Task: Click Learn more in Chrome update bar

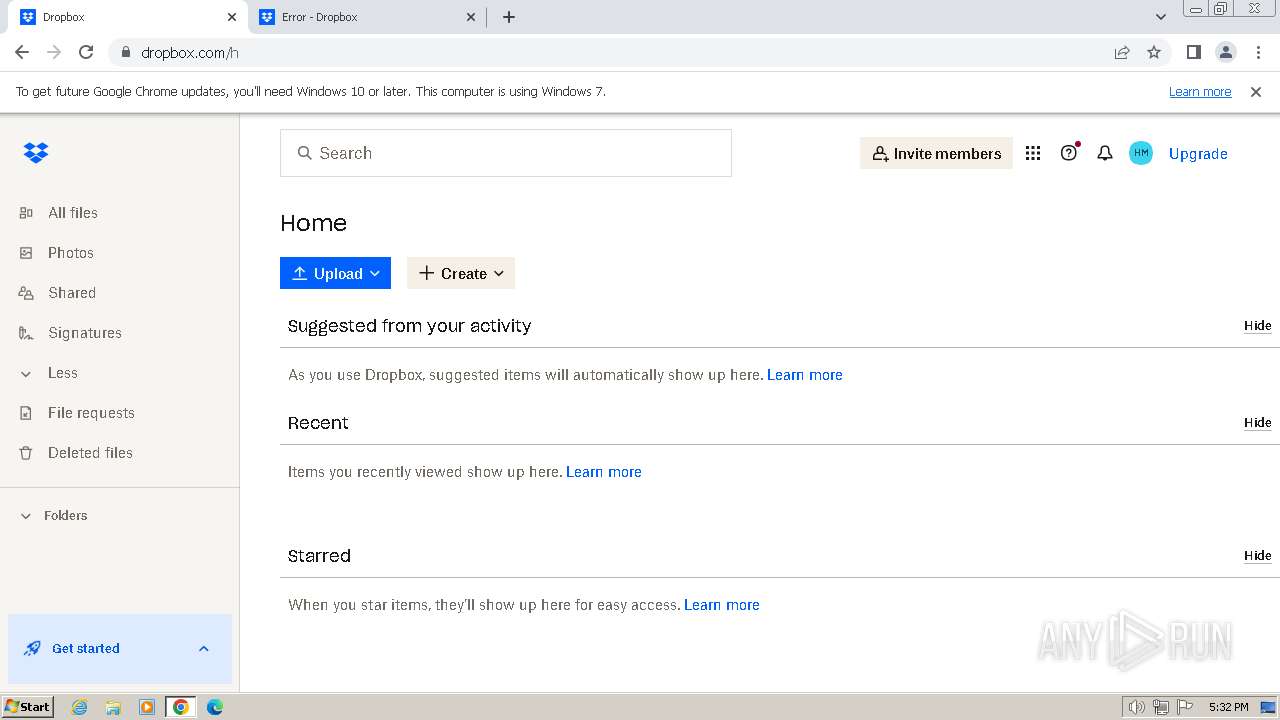Action: click(x=1200, y=91)
